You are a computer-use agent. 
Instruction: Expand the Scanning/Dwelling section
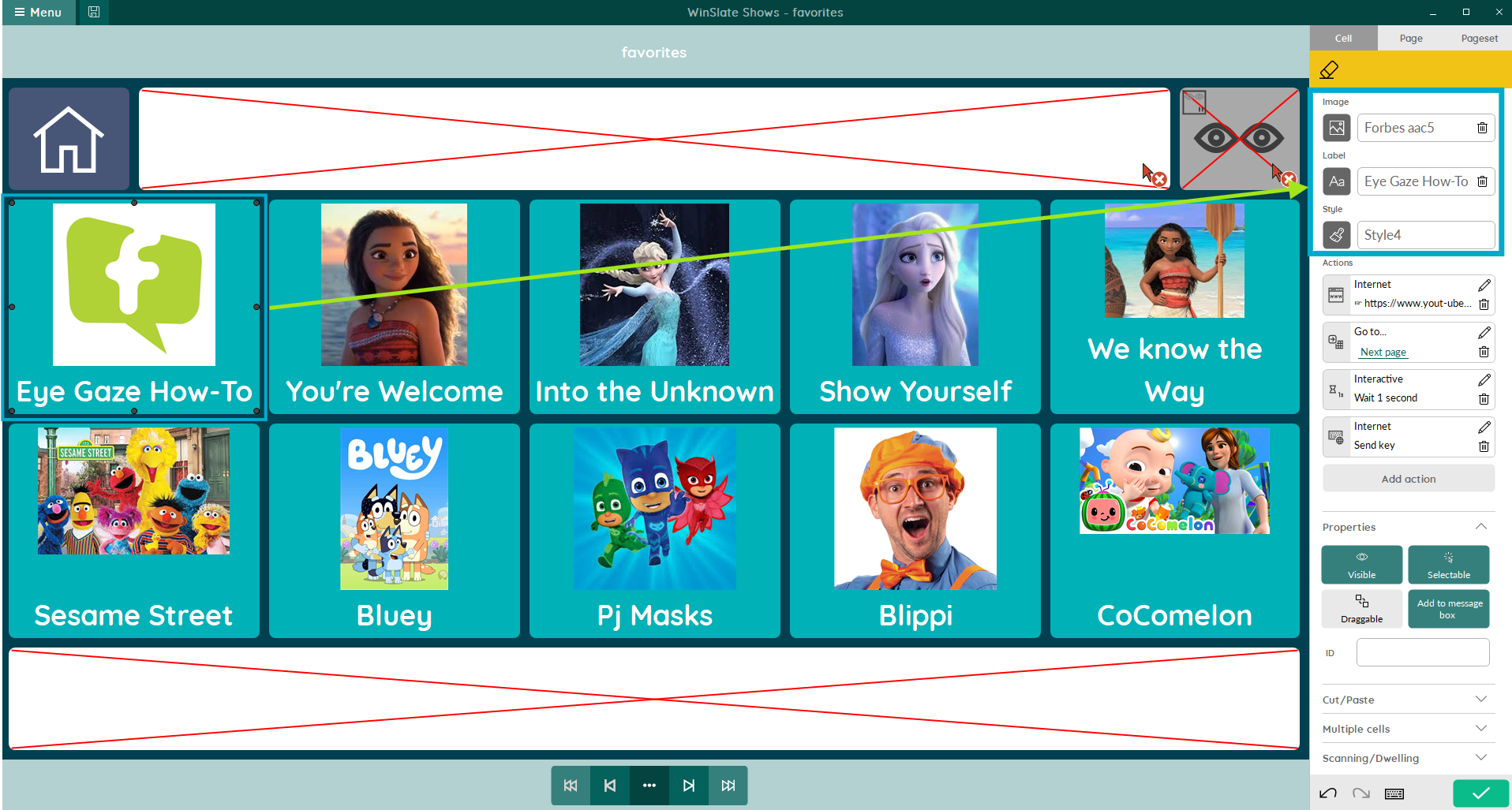[1481, 758]
